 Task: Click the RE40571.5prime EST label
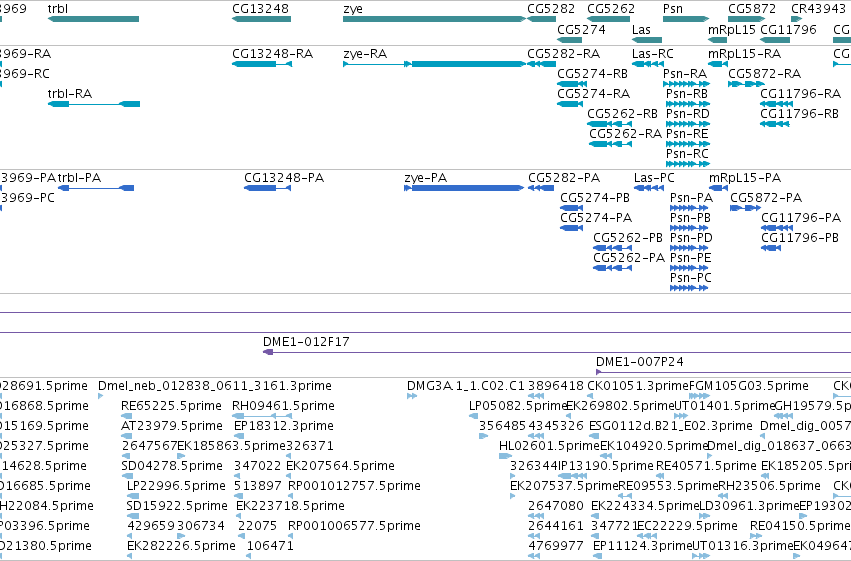pos(706,466)
